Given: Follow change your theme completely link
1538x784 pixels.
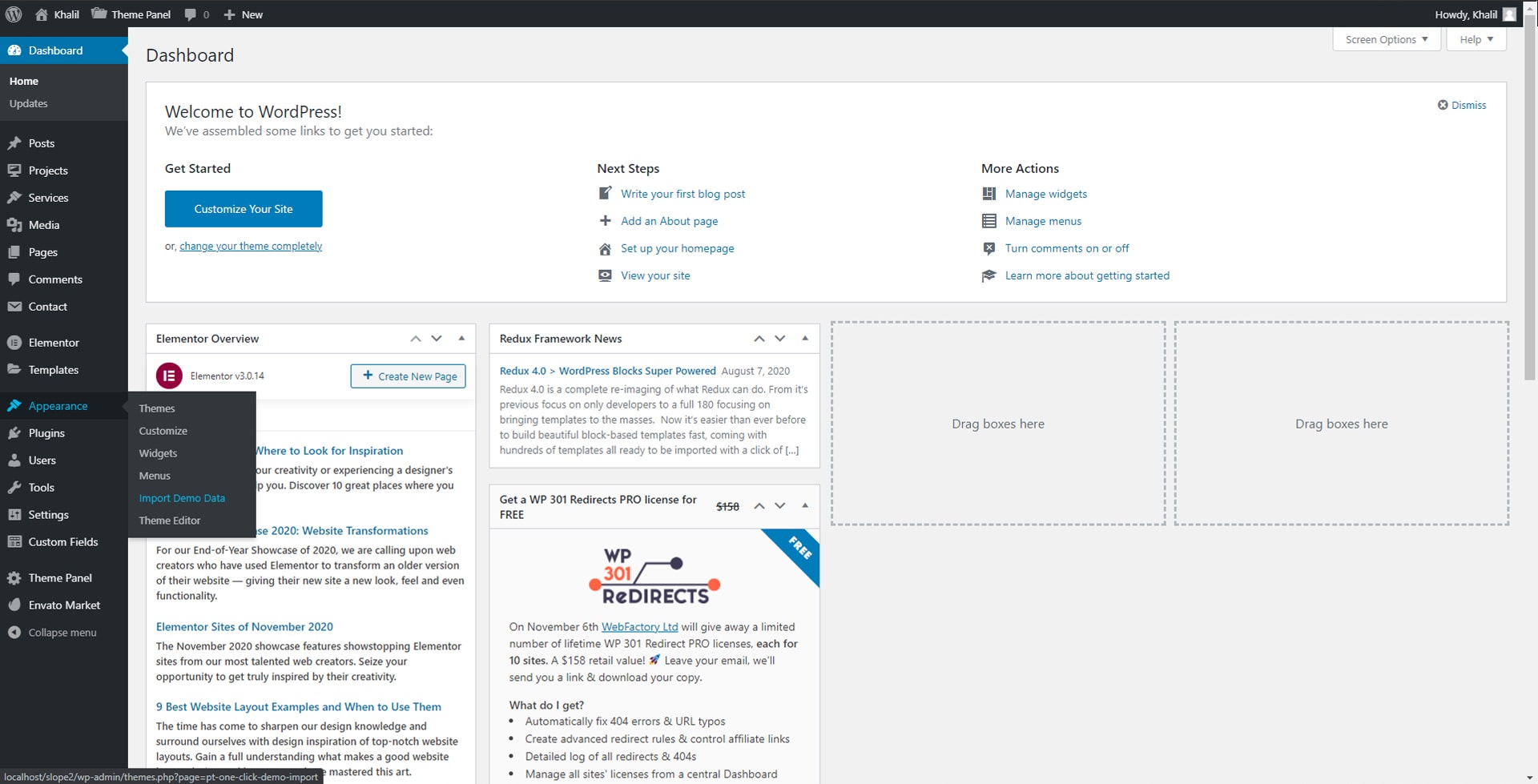Looking at the screenshot, I should click(x=251, y=246).
